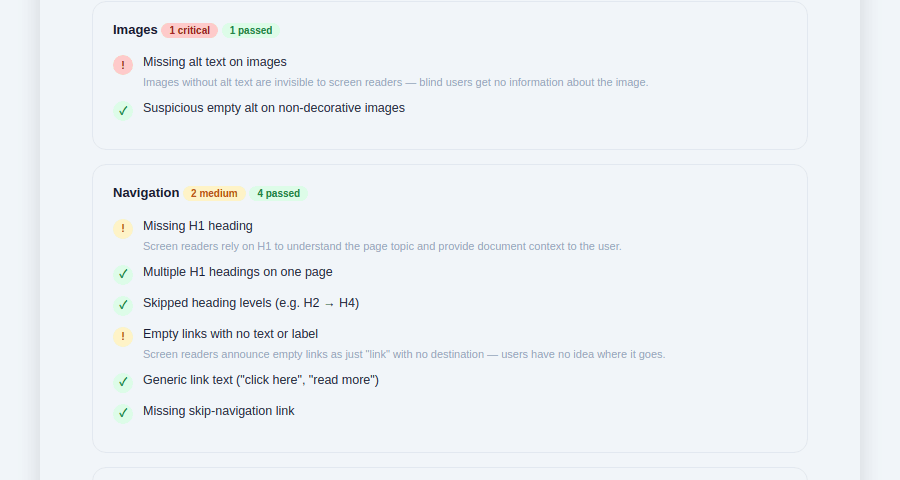Click the green check beside Missing skip-navigation link
The image size is (900, 480).
(x=123, y=413)
